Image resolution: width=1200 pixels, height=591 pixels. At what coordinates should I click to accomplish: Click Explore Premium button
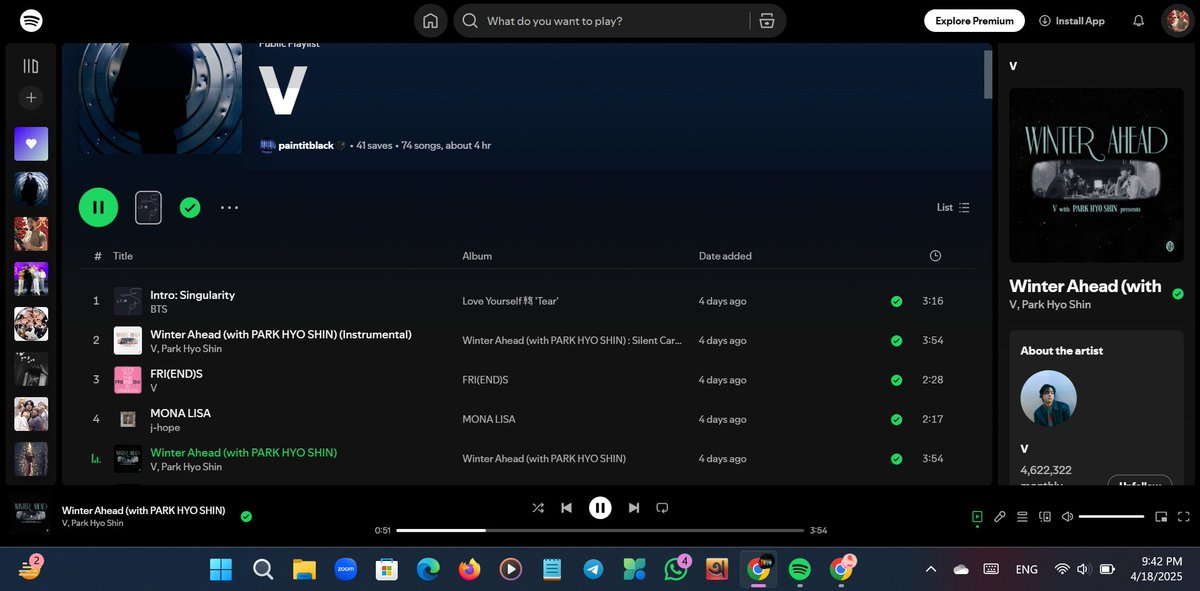pos(974,20)
